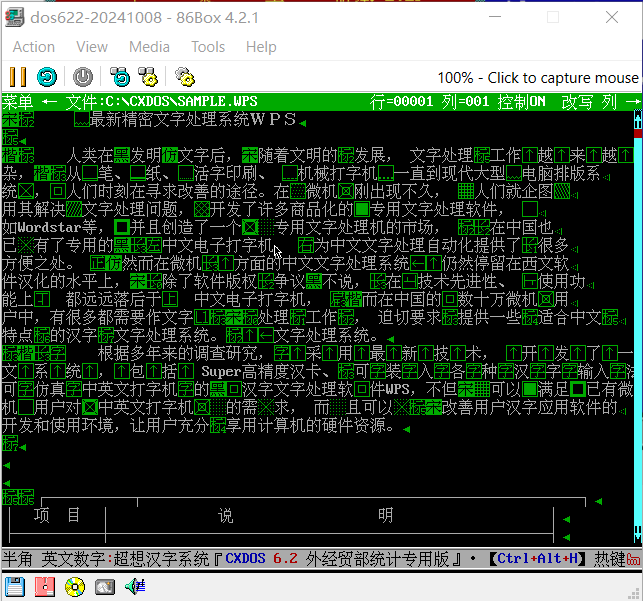643x601 pixels.
Task: Click '100% - Click to capture mouse' text
Action: point(538,77)
